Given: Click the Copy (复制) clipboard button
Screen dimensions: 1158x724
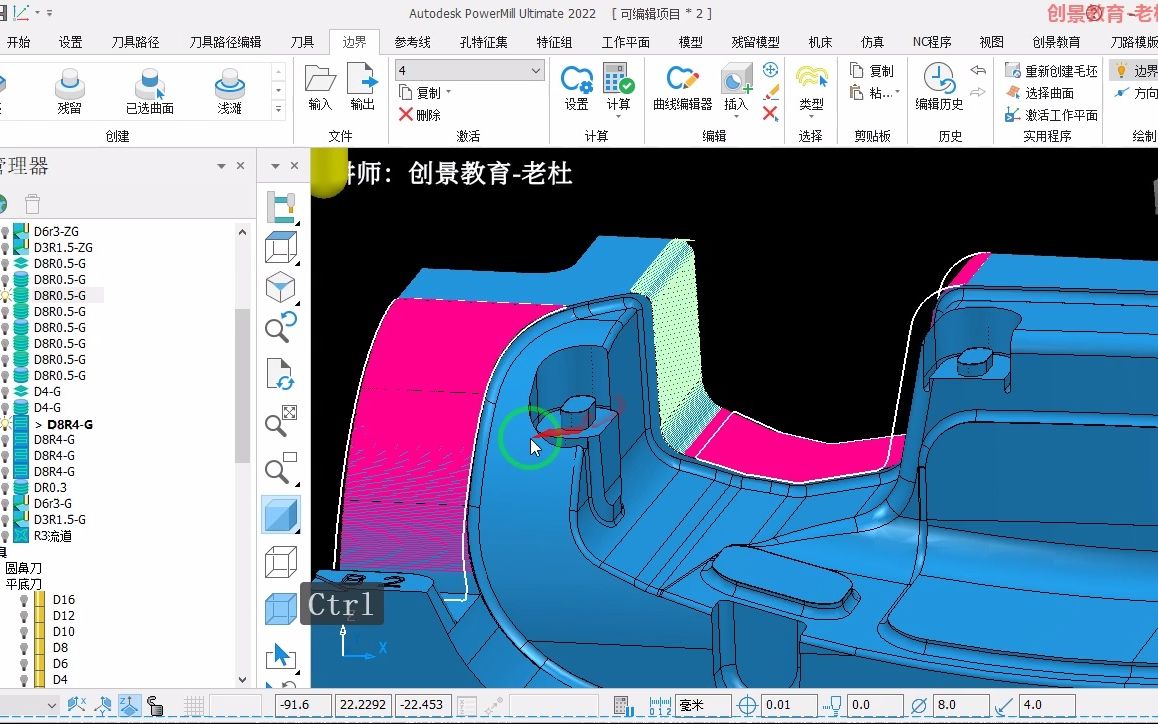Looking at the screenshot, I should [872, 71].
